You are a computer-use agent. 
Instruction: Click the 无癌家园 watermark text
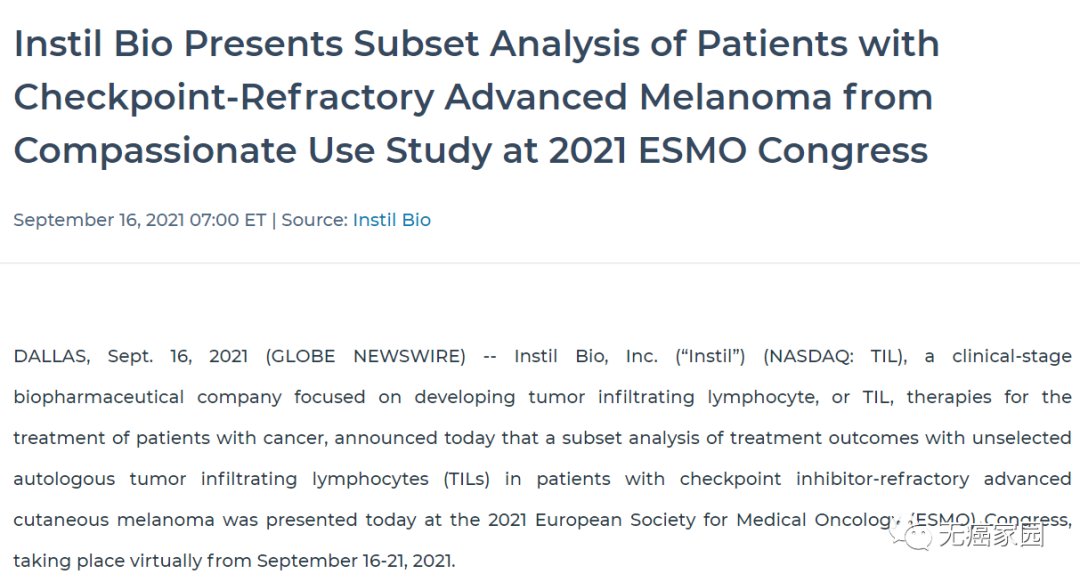pos(990,537)
